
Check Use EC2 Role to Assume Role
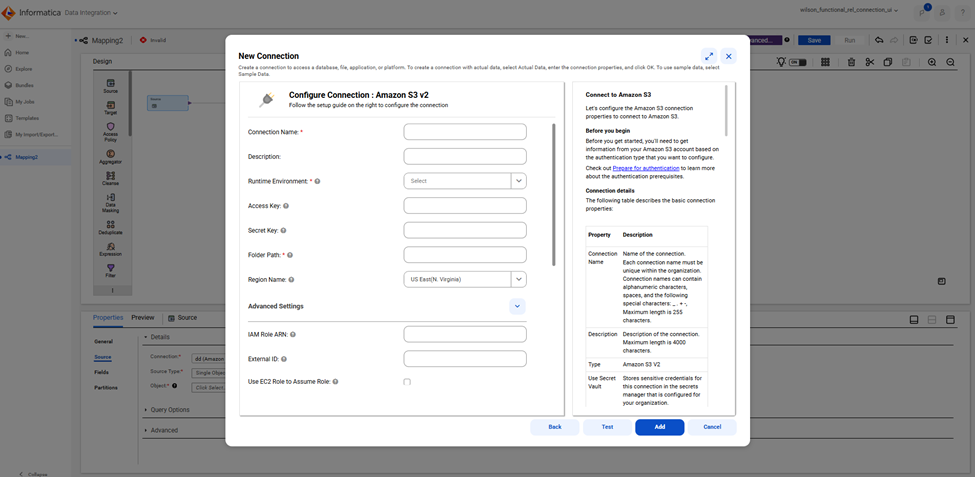407,382
